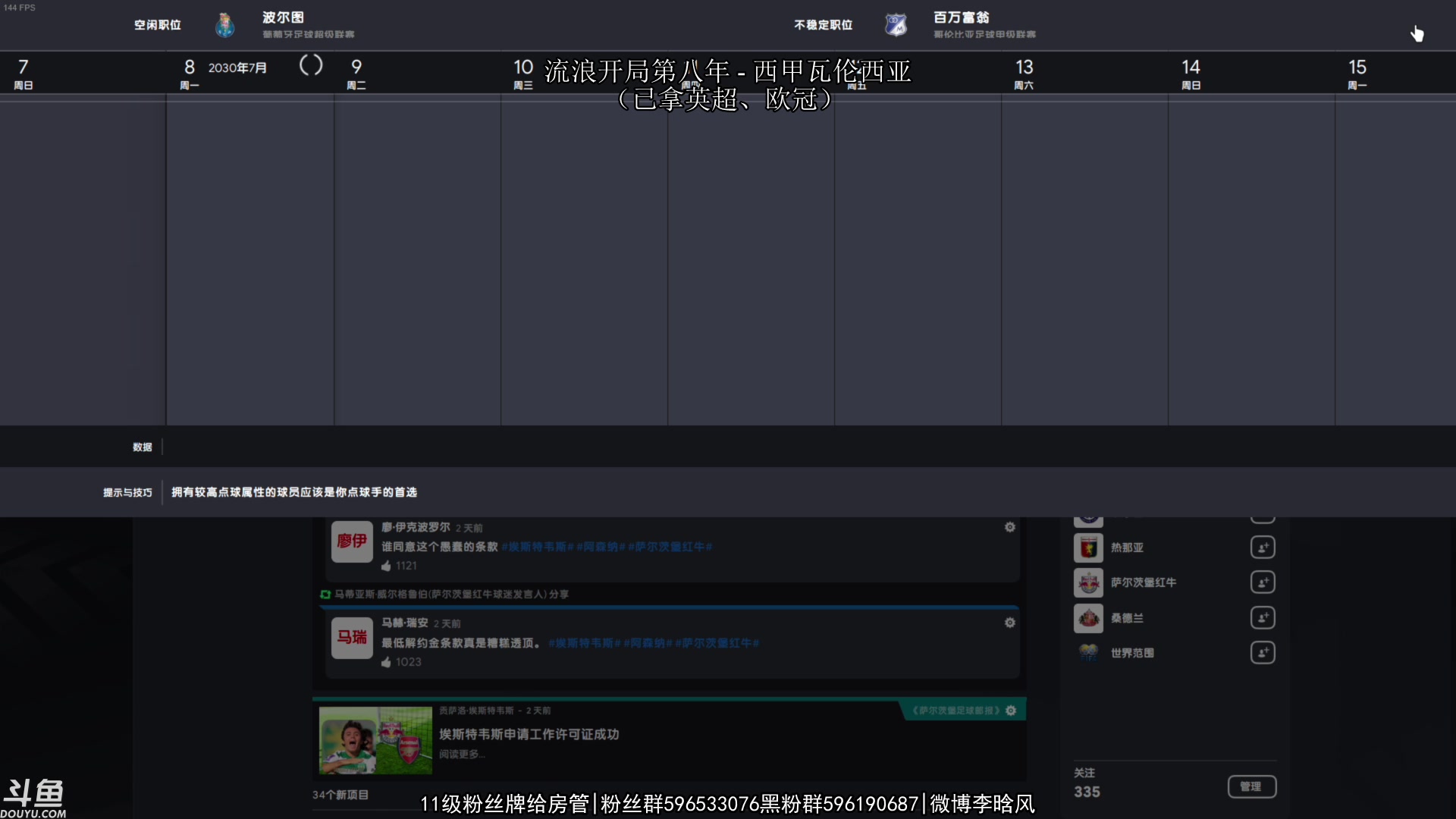1456x819 pixels.
Task: Click the 马瑞 user avatar
Action: tap(352, 638)
